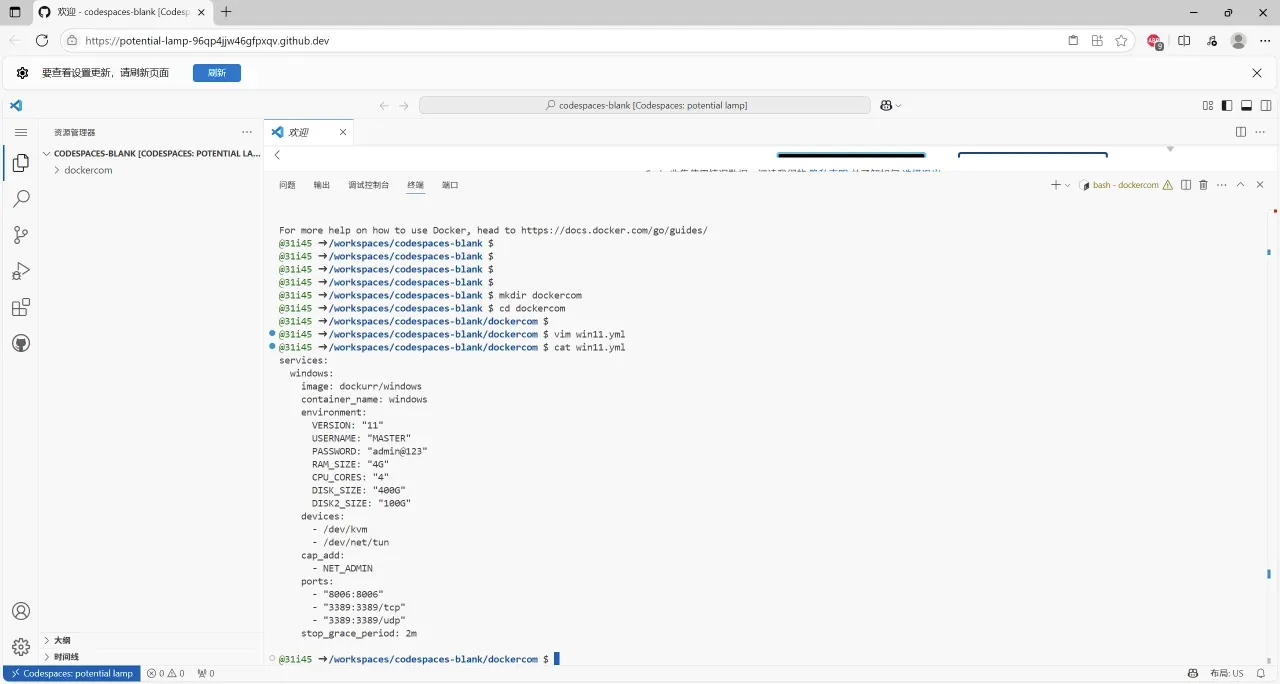Click the terminal warning triangle icon
Screen dimensions: 1280x684
(1168, 185)
